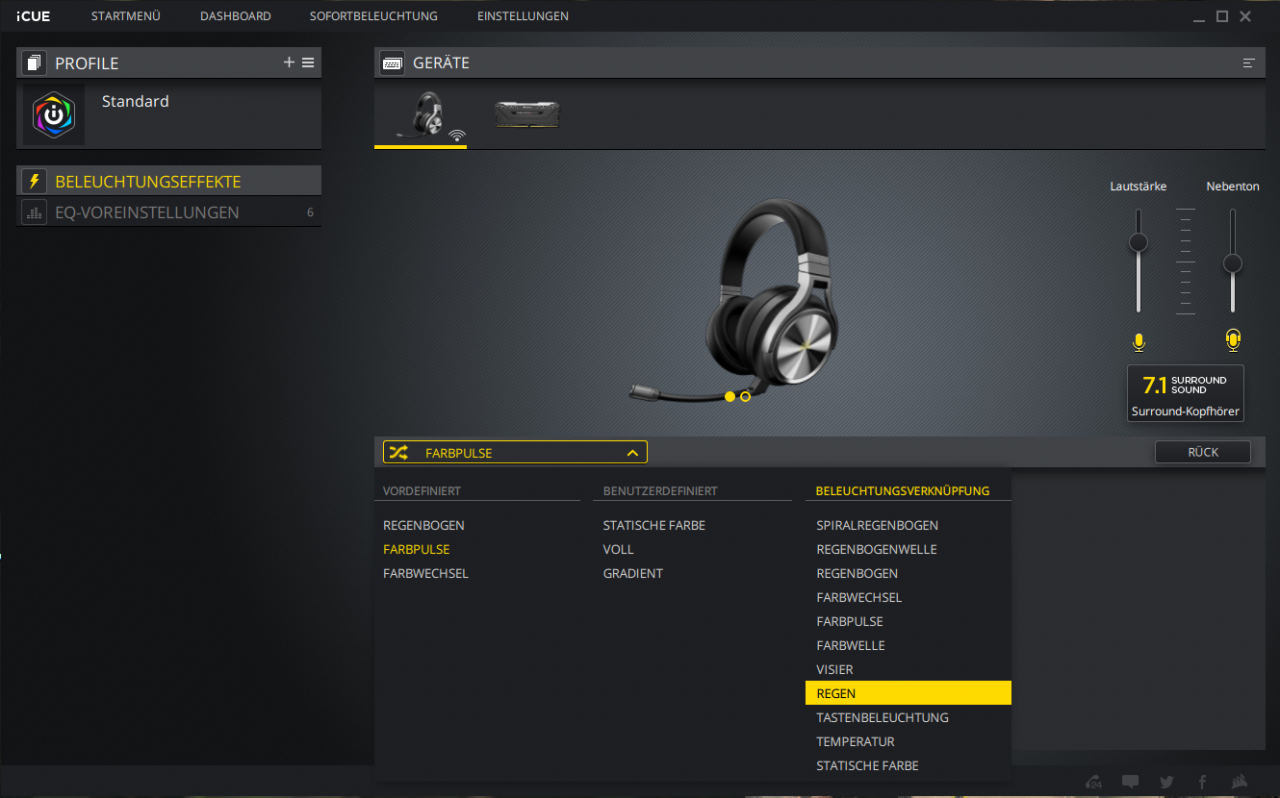Select Spiralregenbogen lighting link

(877, 525)
